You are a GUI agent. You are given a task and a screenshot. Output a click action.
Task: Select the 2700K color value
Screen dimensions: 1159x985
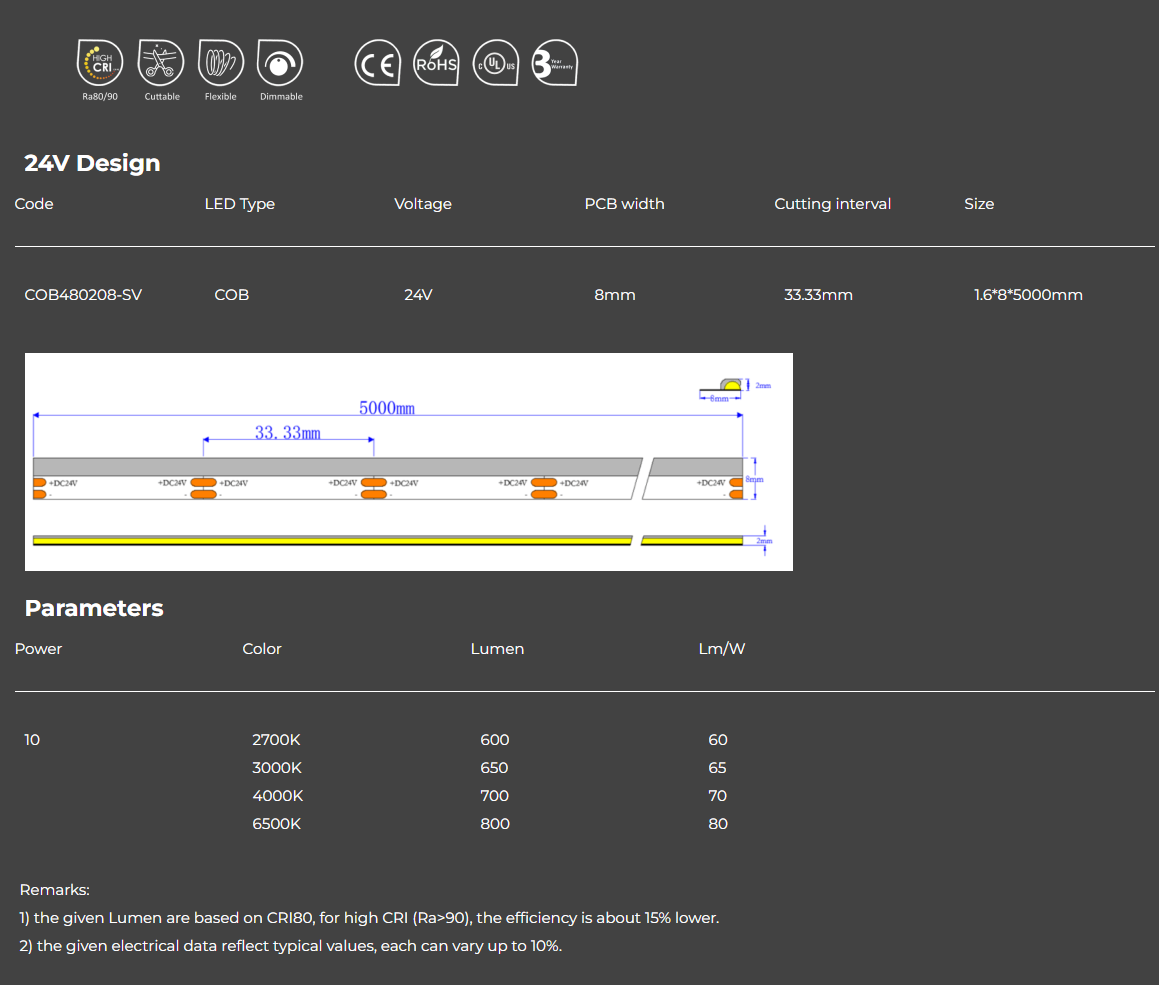point(276,740)
